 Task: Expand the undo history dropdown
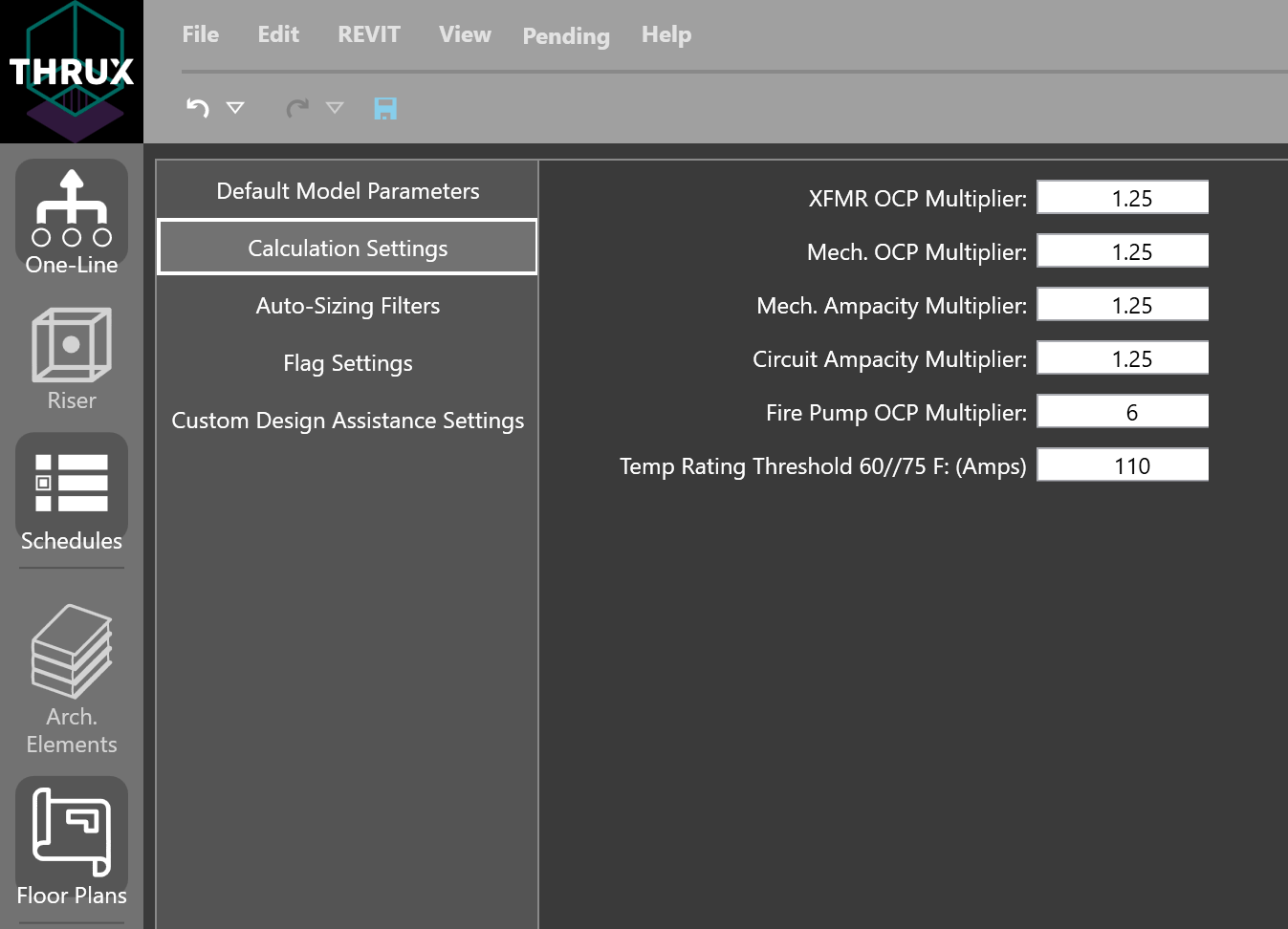tap(235, 109)
